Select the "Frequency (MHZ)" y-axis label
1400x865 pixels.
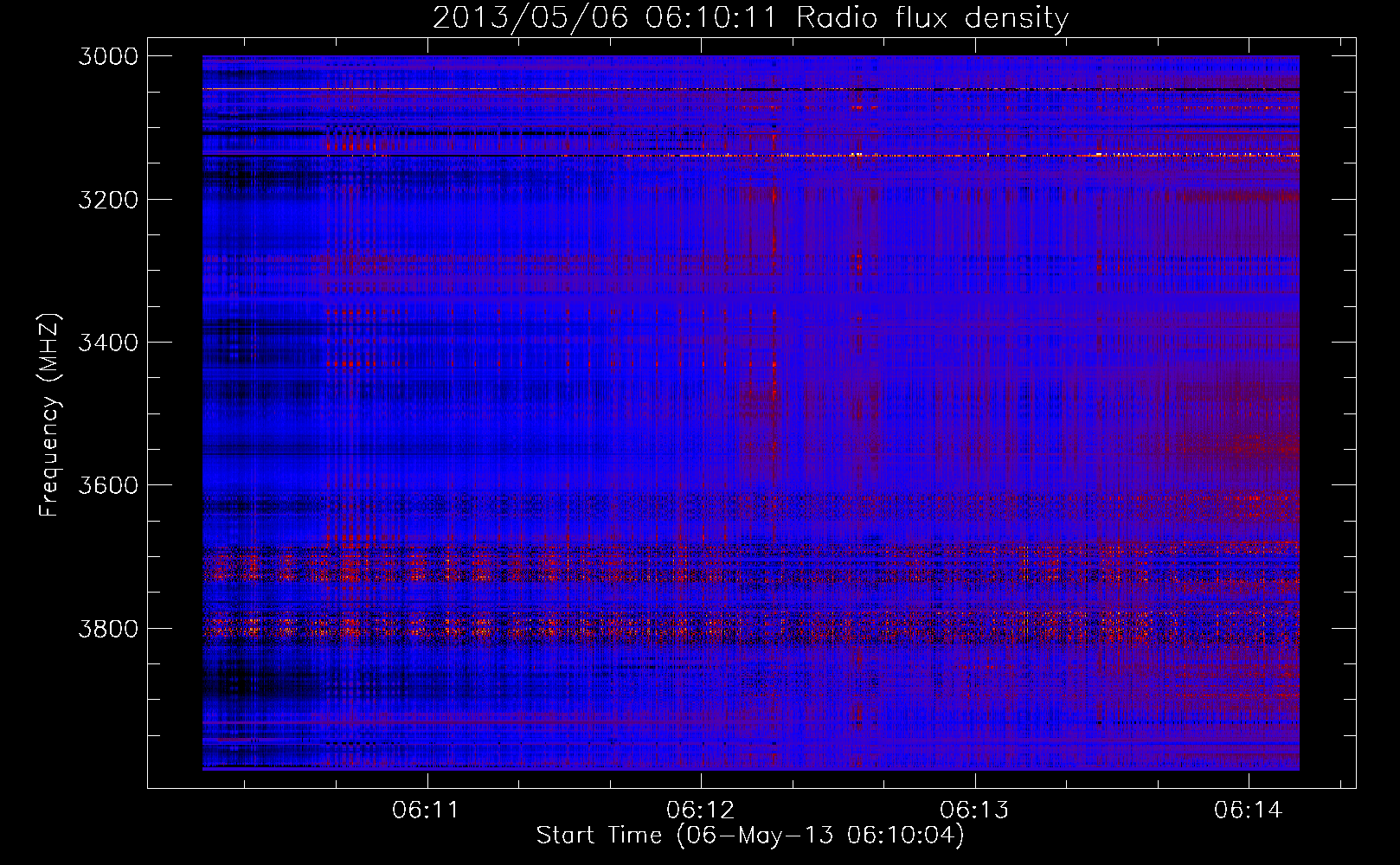click(x=50, y=414)
